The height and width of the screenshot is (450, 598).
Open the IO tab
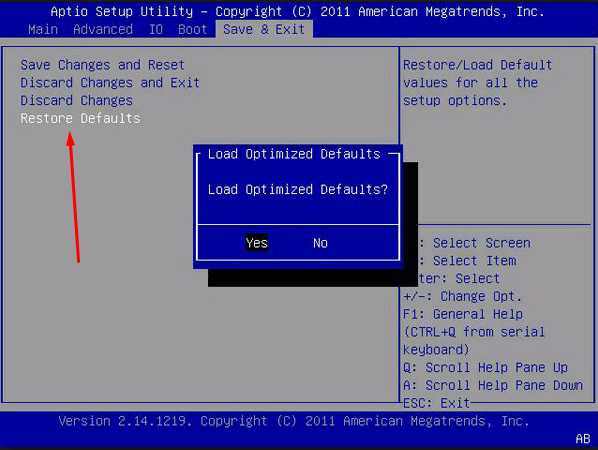pyautogui.click(x=156, y=29)
